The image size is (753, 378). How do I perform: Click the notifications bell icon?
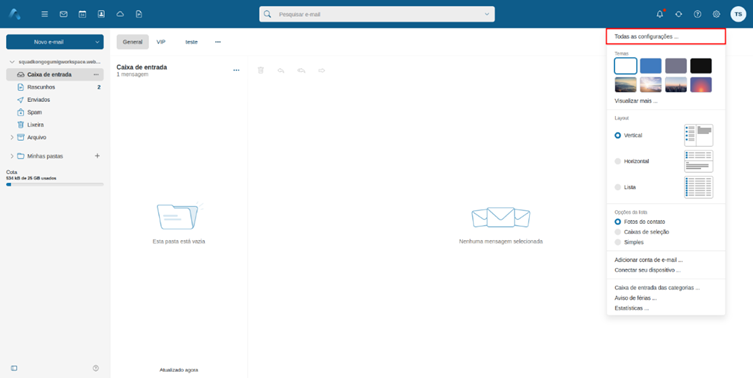point(660,14)
